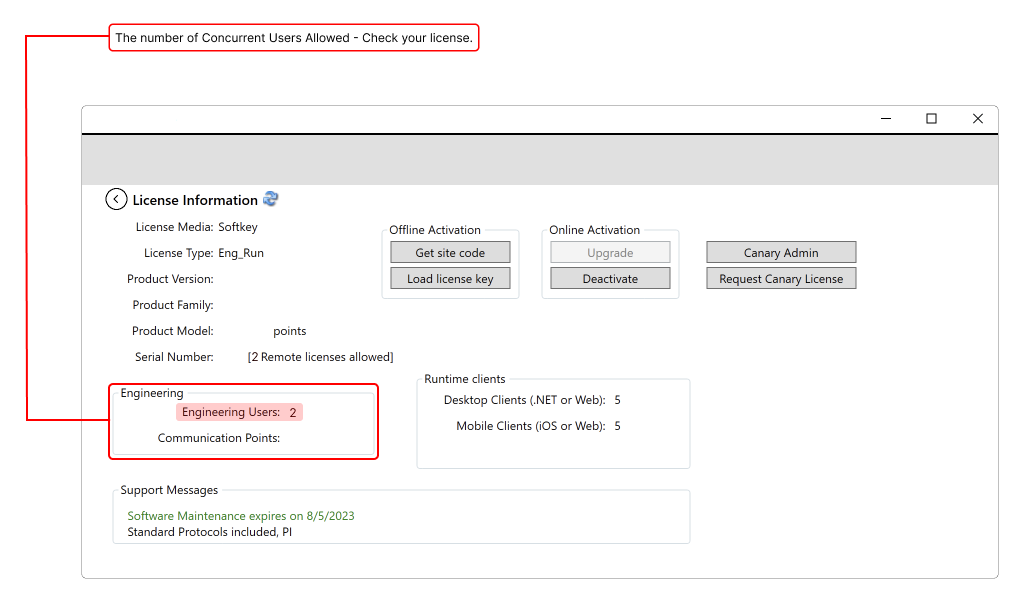Click the refresh icon beside License Information

tap(271, 199)
